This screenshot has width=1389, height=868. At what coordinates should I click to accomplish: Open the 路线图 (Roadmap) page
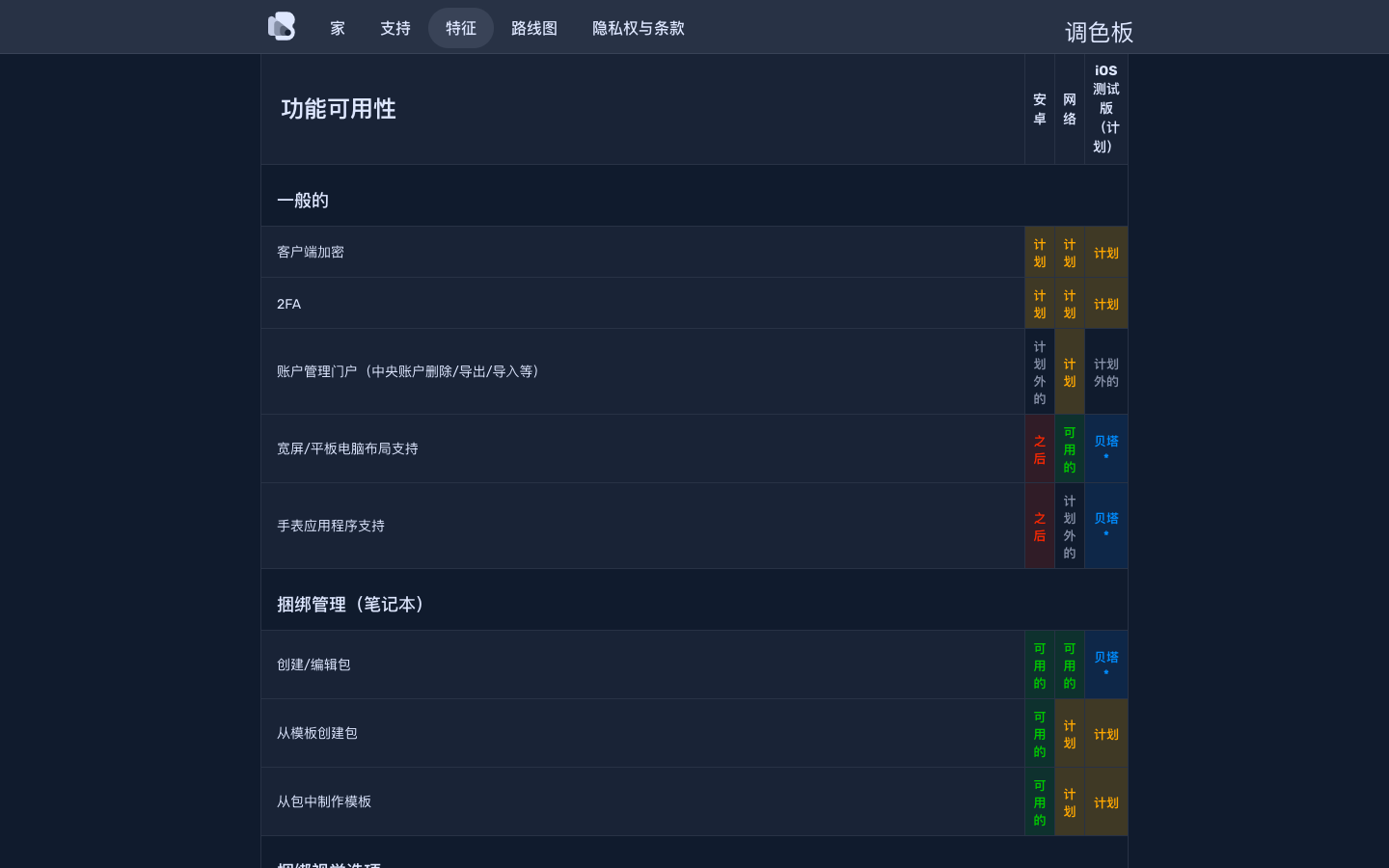534,28
